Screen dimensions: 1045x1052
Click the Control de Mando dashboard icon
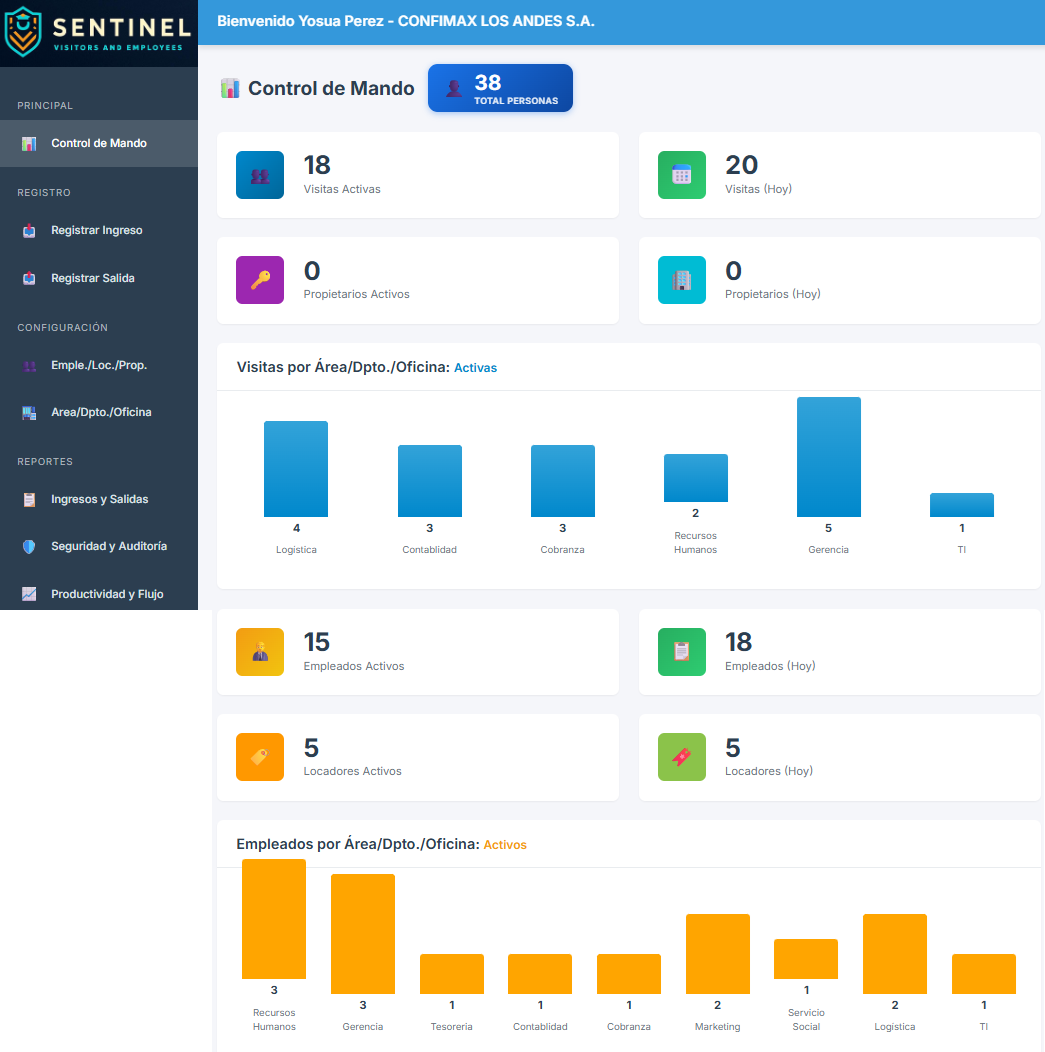[29, 143]
